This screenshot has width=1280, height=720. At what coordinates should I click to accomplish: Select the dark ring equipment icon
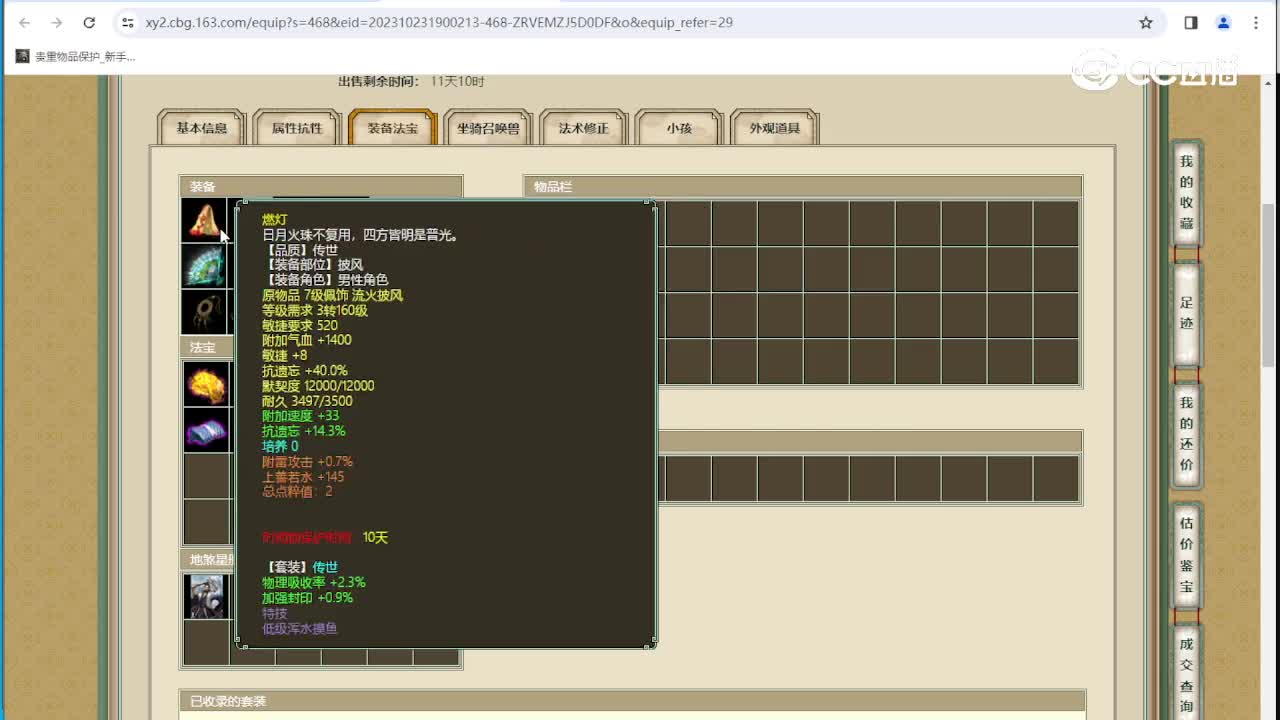coord(205,312)
